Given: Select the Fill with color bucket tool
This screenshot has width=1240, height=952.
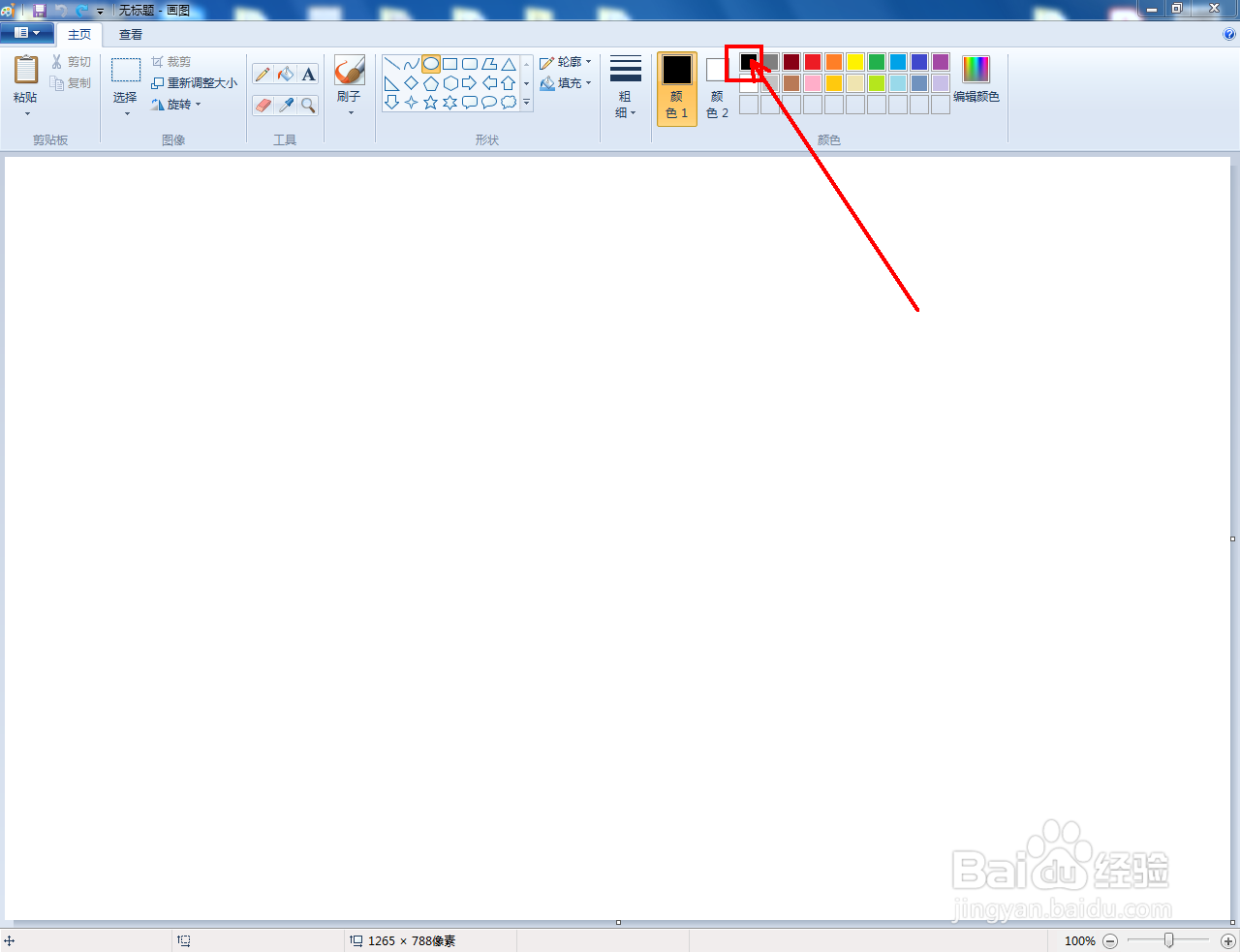Looking at the screenshot, I should [x=286, y=74].
